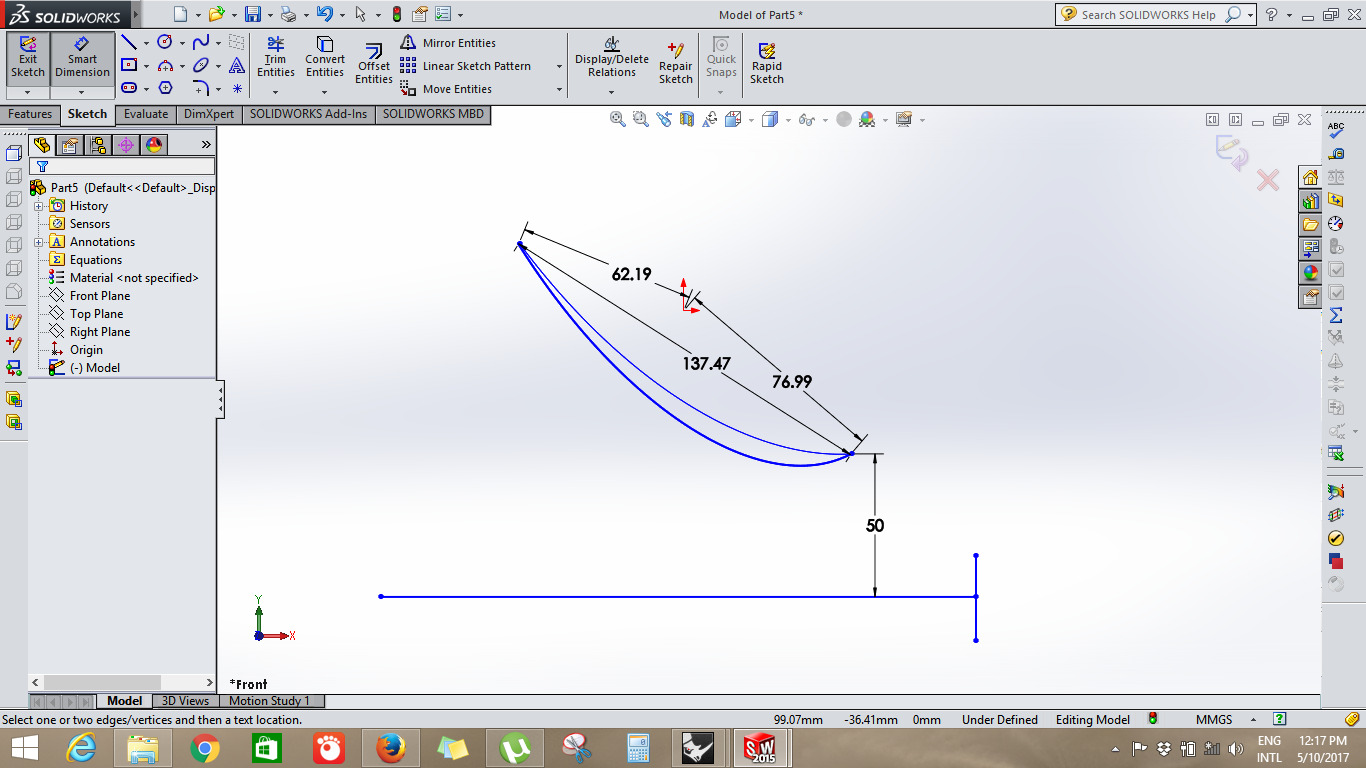The width and height of the screenshot is (1366, 768).
Task: Pick the Centerpoint Arc tool
Action: 165,65
